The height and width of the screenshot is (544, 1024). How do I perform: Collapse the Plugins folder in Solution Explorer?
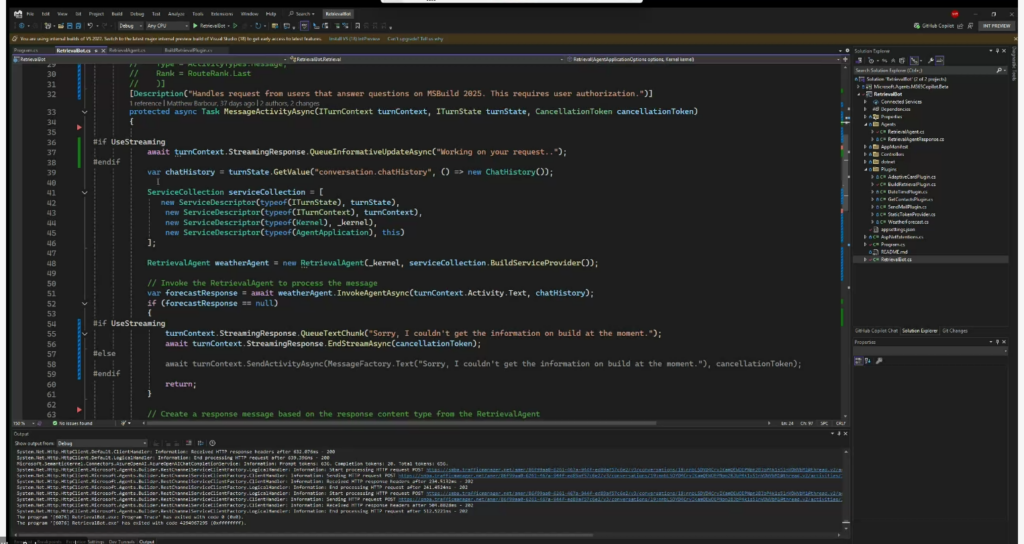(x=867, y=169)
